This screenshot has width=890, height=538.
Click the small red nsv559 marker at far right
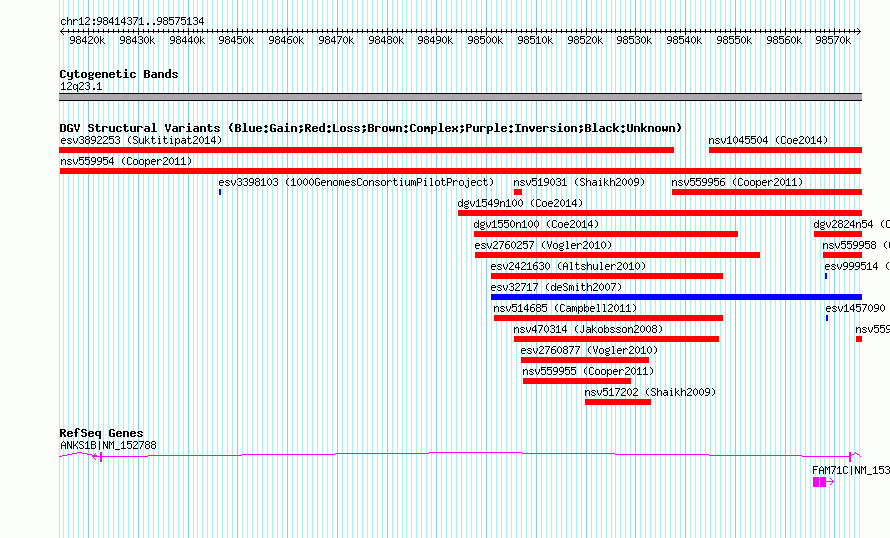859,339
